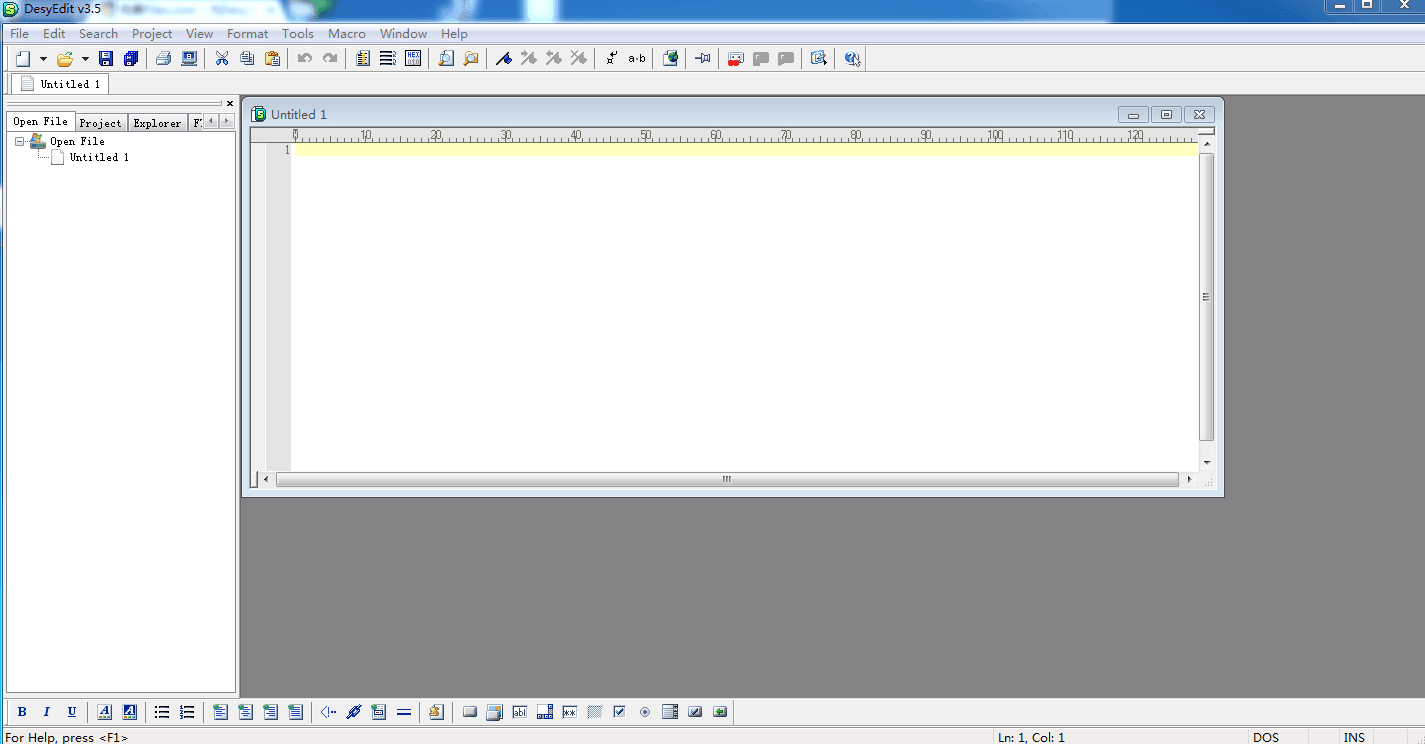Open the Help menu

454,33
